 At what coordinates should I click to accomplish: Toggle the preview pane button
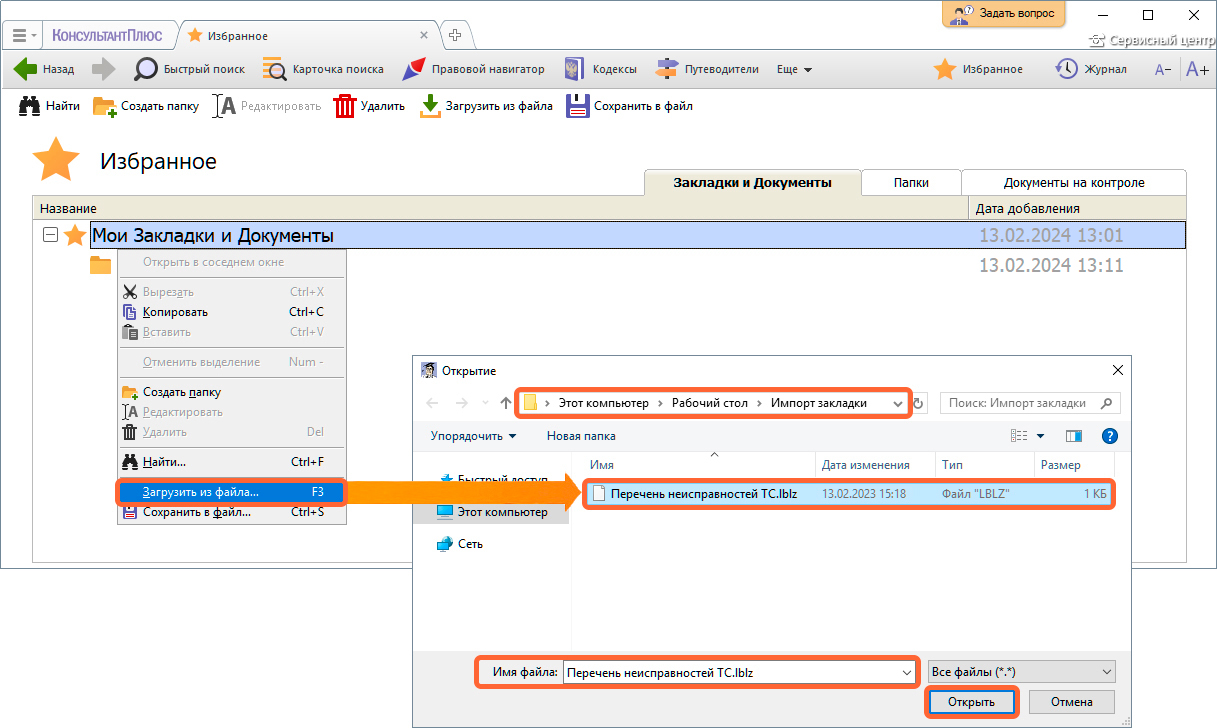click(1074, 436)
